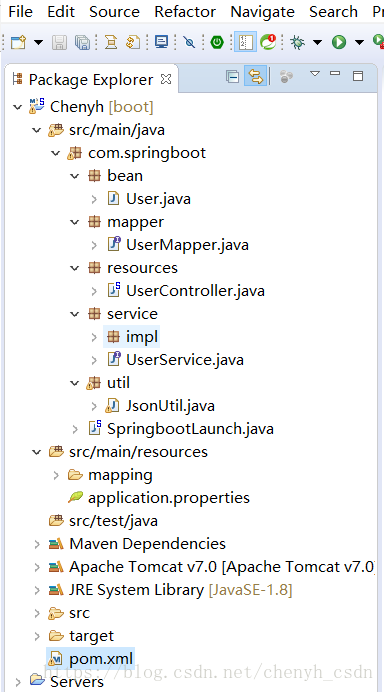Click the SpringbootLaunch.java file icon
The height and width of the screenshot is (692, 384).
(95, 428)
